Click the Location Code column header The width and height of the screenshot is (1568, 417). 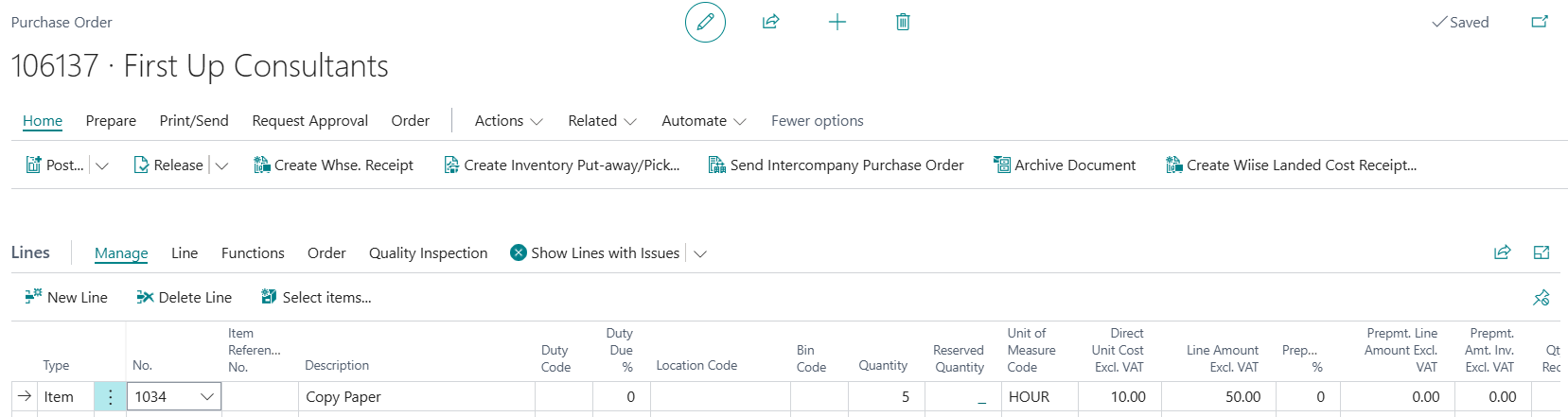(696, 365)
